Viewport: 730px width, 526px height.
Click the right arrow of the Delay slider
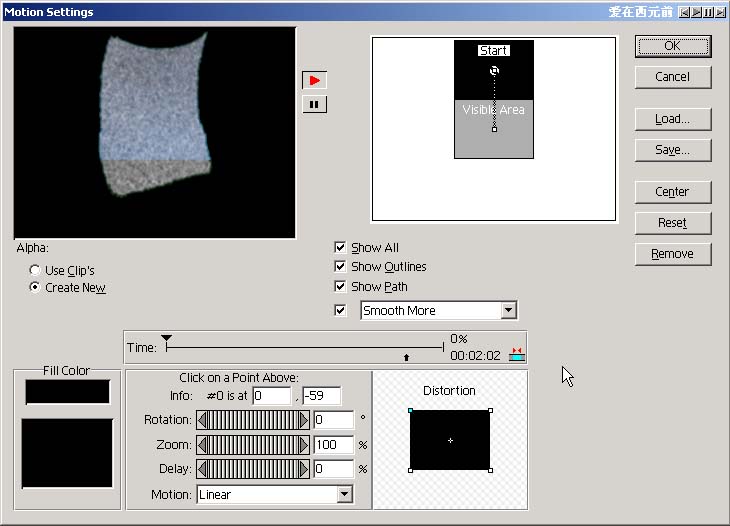click(x=304, y=469)
